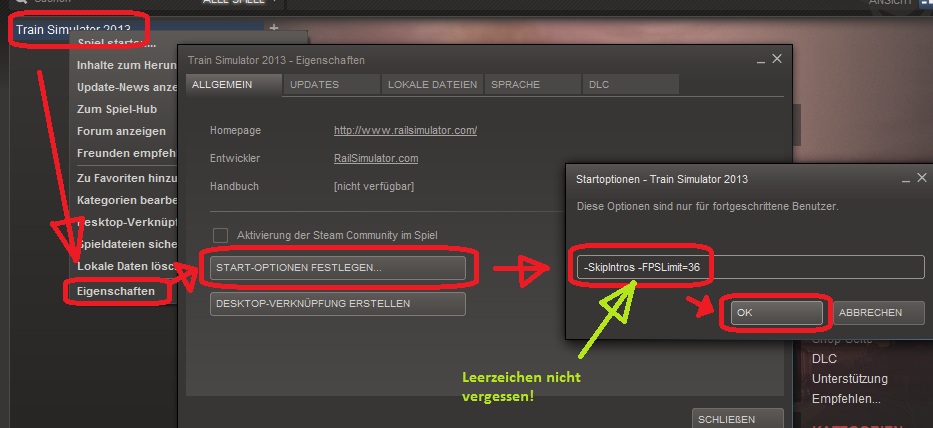Image resolution: width=933 pixels, height=428 pixels.
Task: Minimize the Startoptionen dialog
Action: tap(906, 179)
